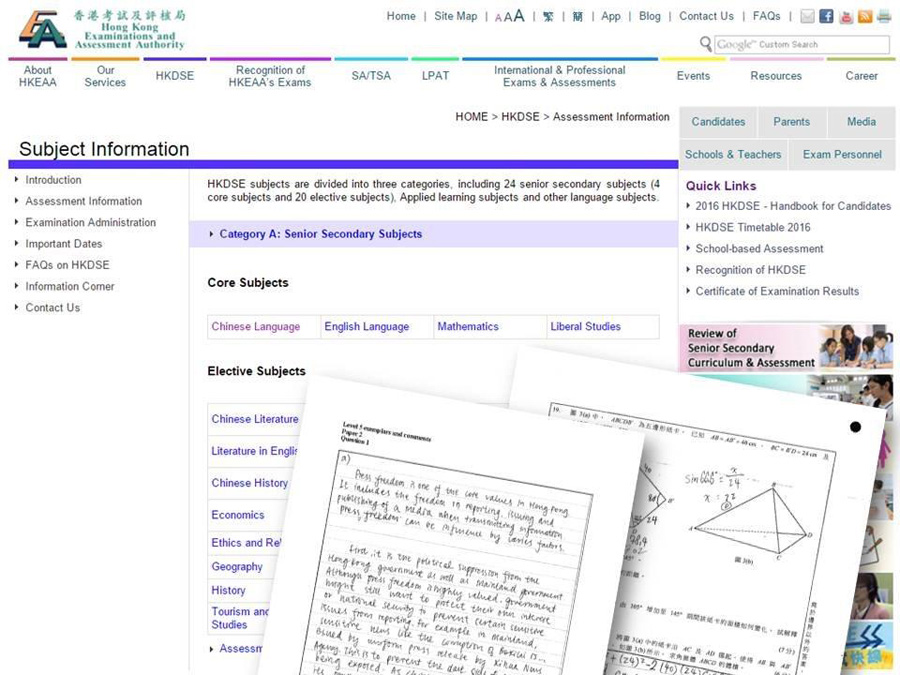Open School-based Assessment quick link
This screenshot has height=675, width=900.
[x=759, y=249]
